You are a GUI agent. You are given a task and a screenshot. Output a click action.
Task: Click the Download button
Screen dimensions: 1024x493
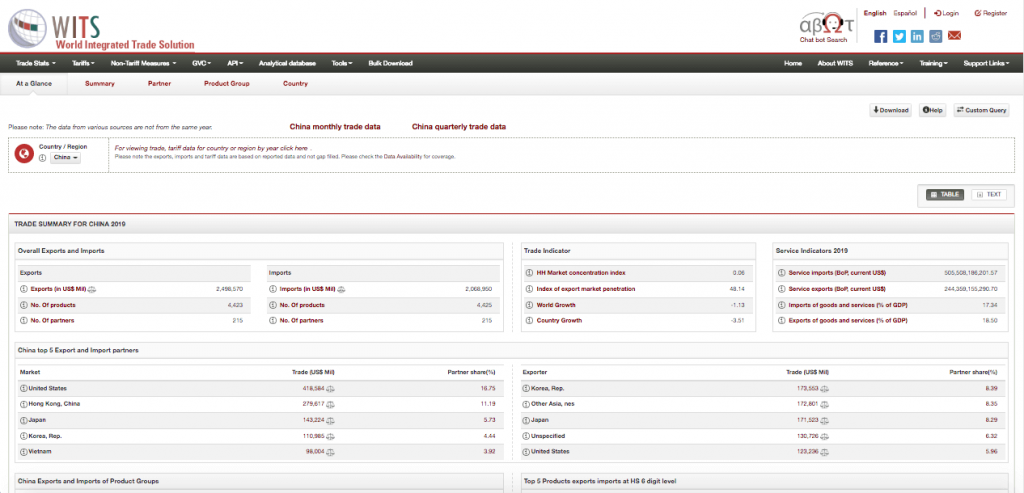(891, 110)
